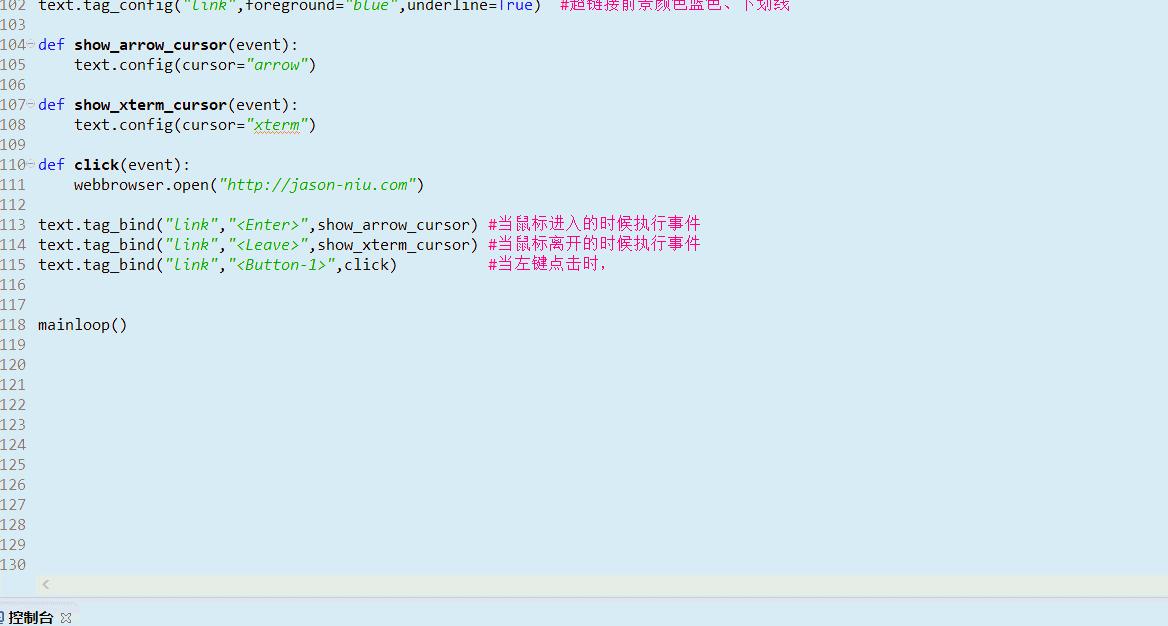Click the "Link" tag string on line 113
Image resolution: width=1168 pixels, height=626 pixels.
[x=191, y=224]
